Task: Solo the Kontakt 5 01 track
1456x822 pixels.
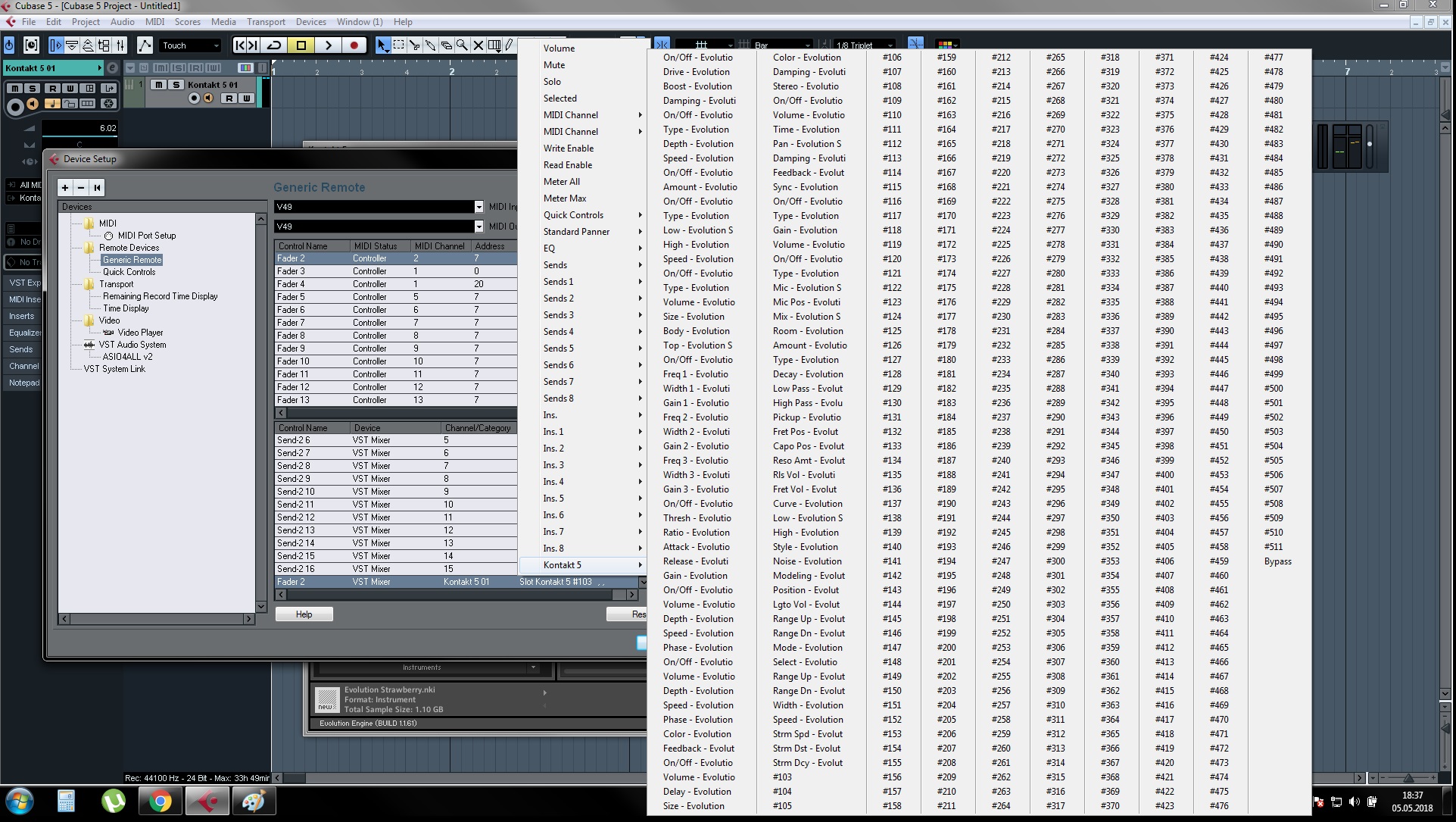Action: [x=176, y=85]
